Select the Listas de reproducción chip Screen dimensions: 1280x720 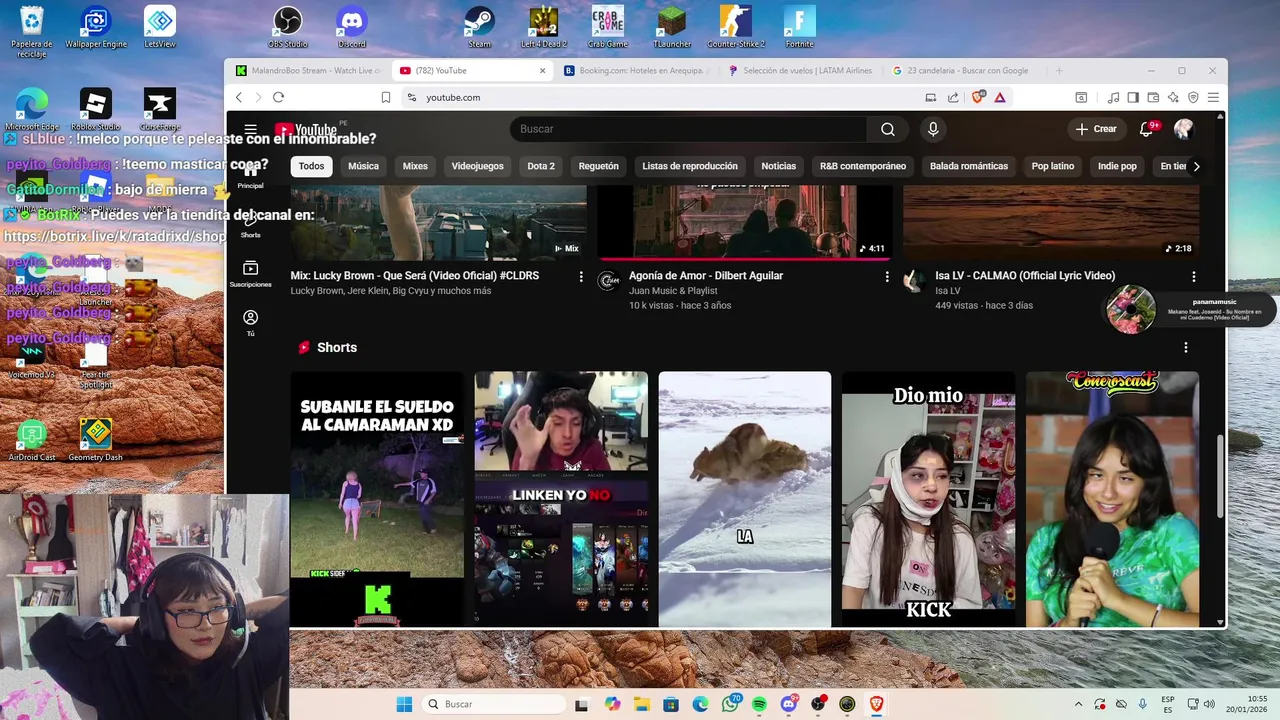point(690,166)
